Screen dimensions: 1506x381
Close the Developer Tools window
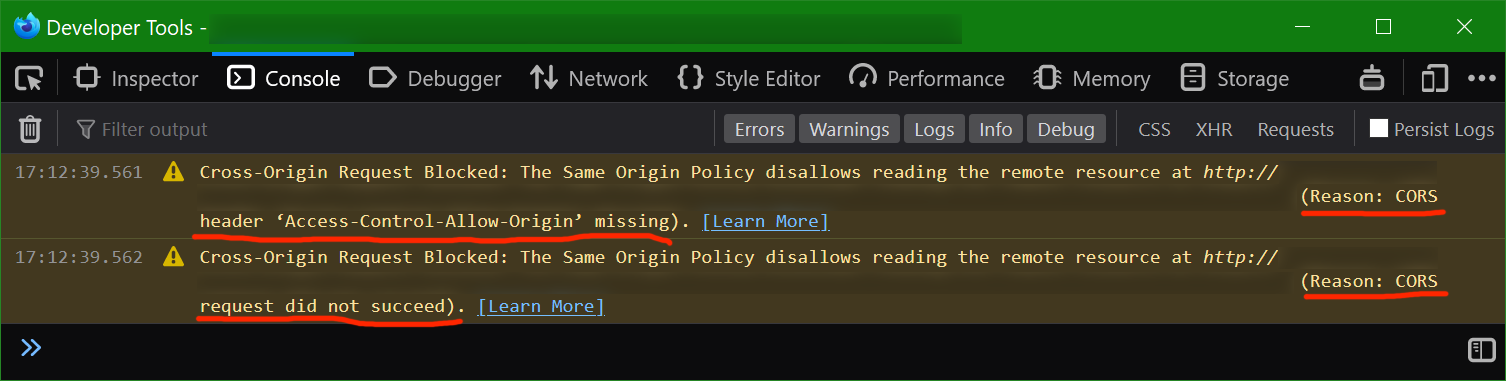point(1464,27)
